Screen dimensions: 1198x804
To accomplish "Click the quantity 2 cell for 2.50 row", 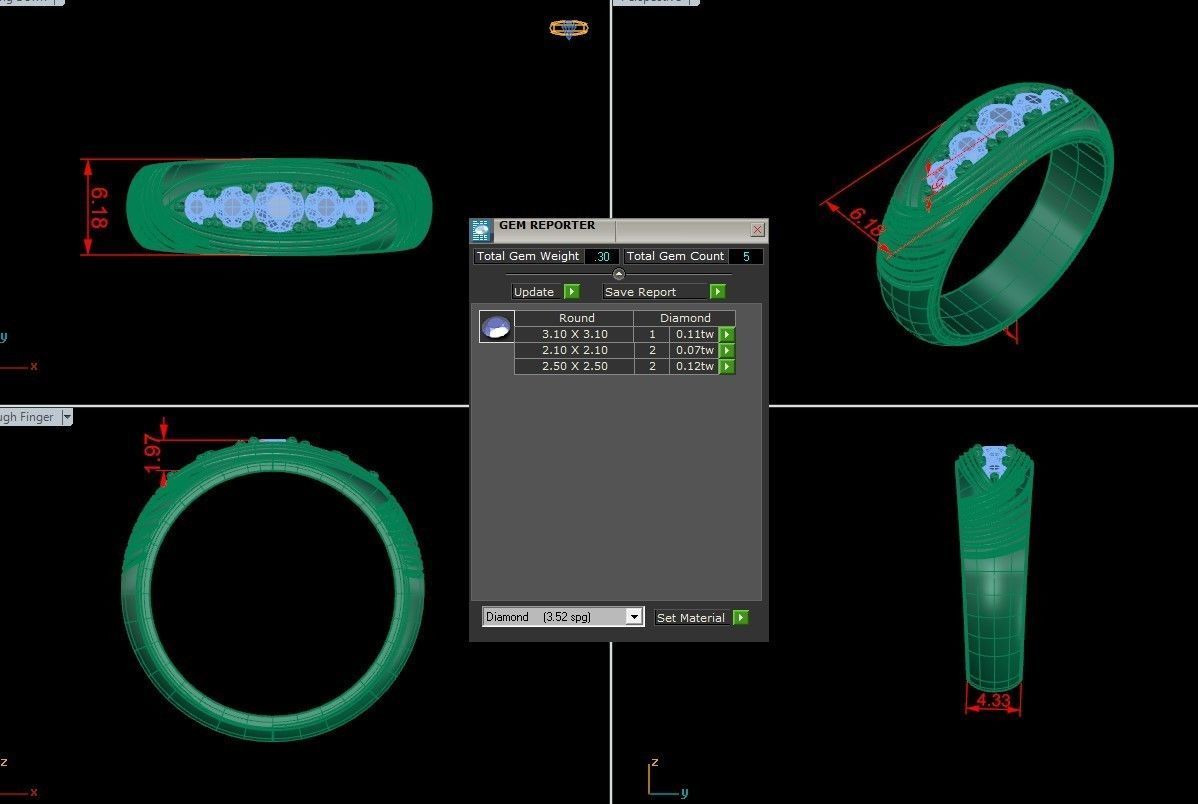I will [x=652, y=366].
